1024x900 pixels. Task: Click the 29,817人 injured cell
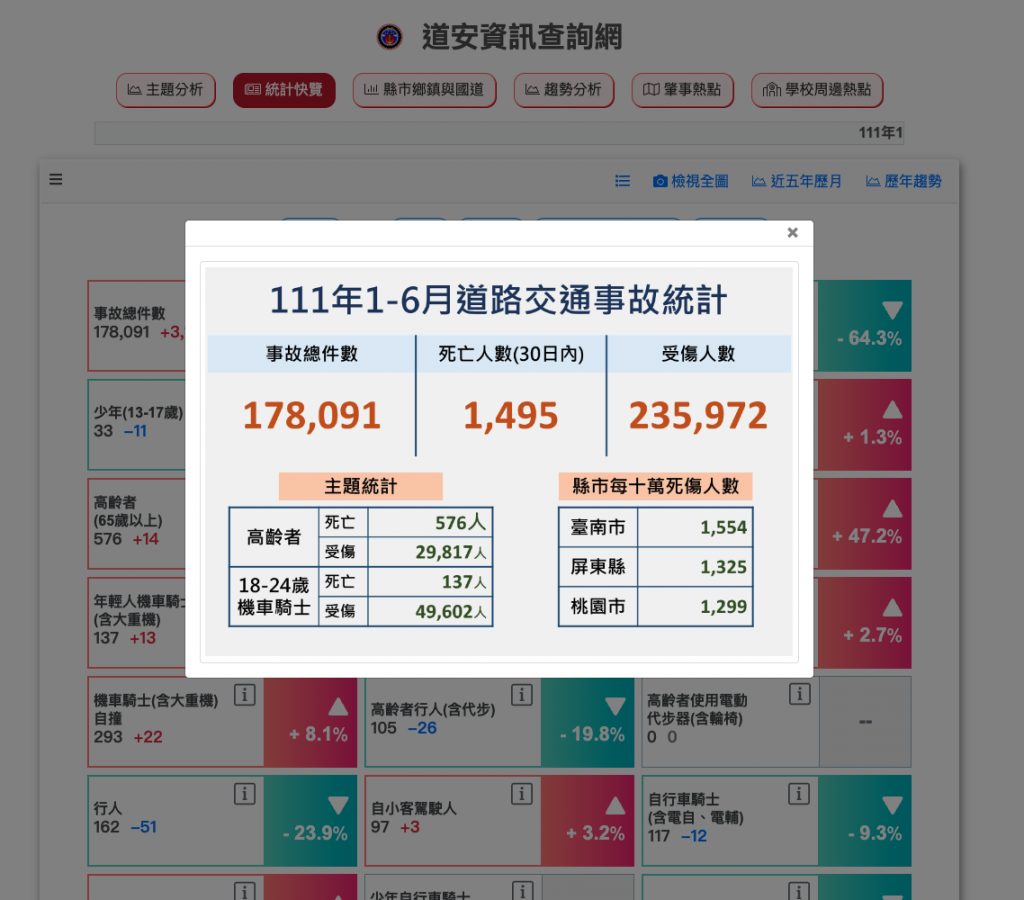click(430, 552)
